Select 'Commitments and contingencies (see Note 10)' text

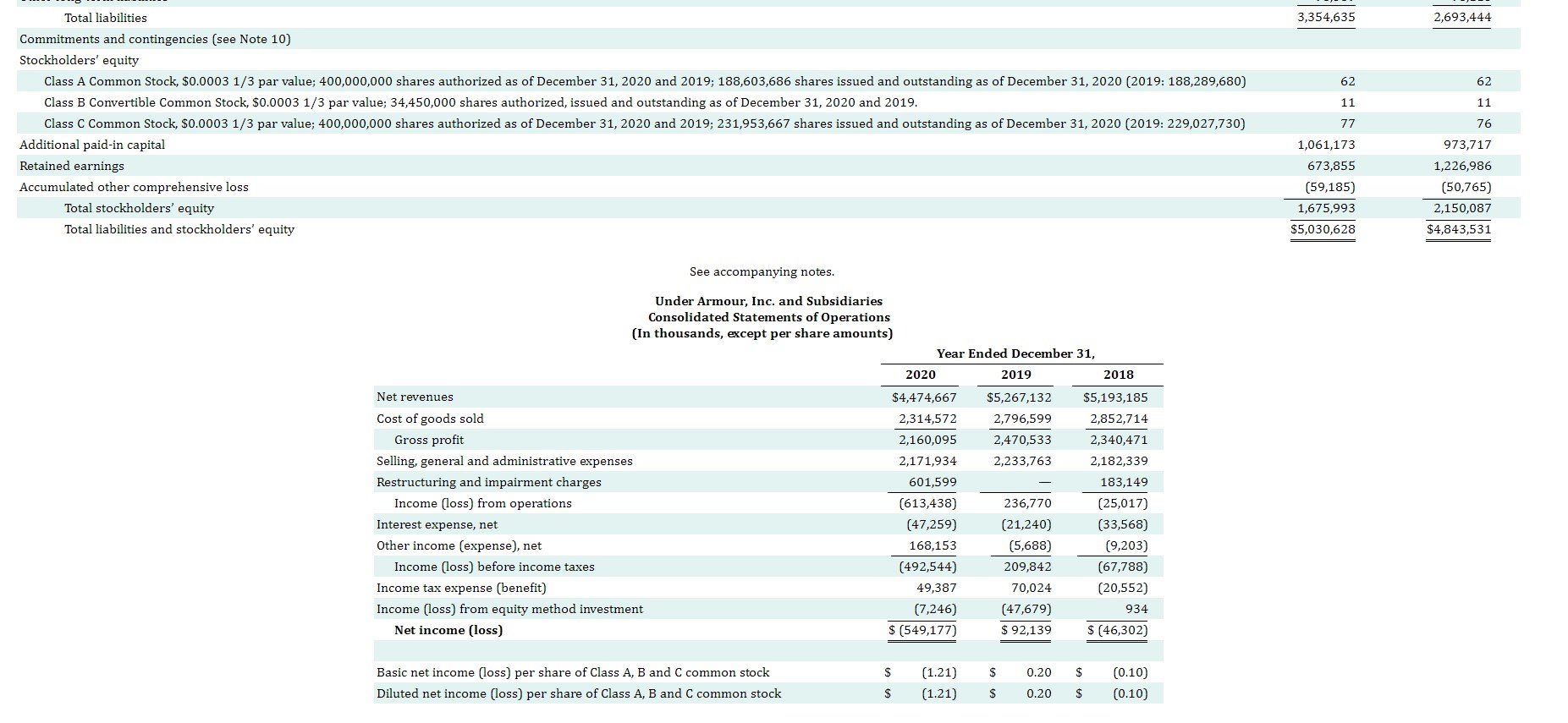click(155, 39)
